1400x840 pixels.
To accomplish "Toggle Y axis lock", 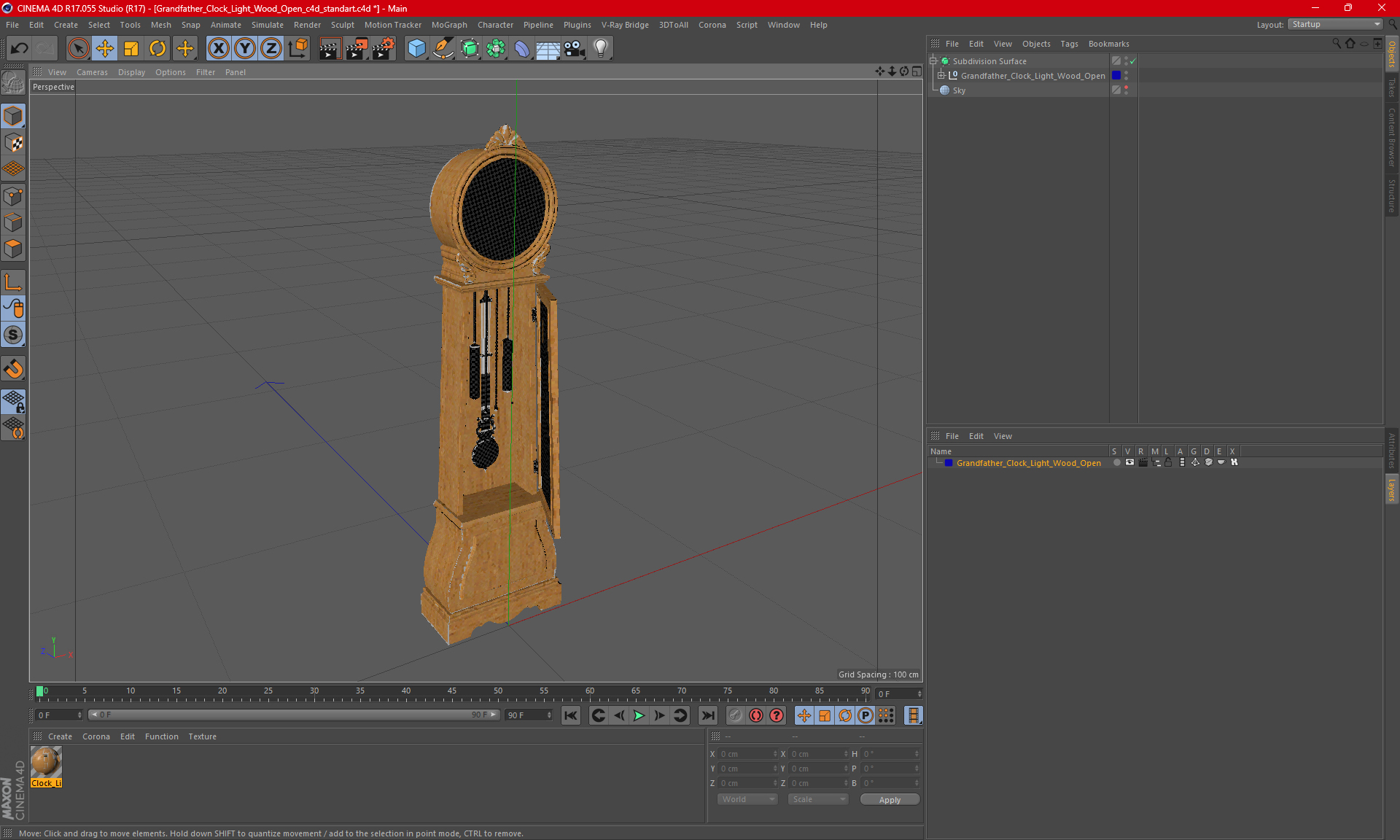I will click(x=245, y=48).
